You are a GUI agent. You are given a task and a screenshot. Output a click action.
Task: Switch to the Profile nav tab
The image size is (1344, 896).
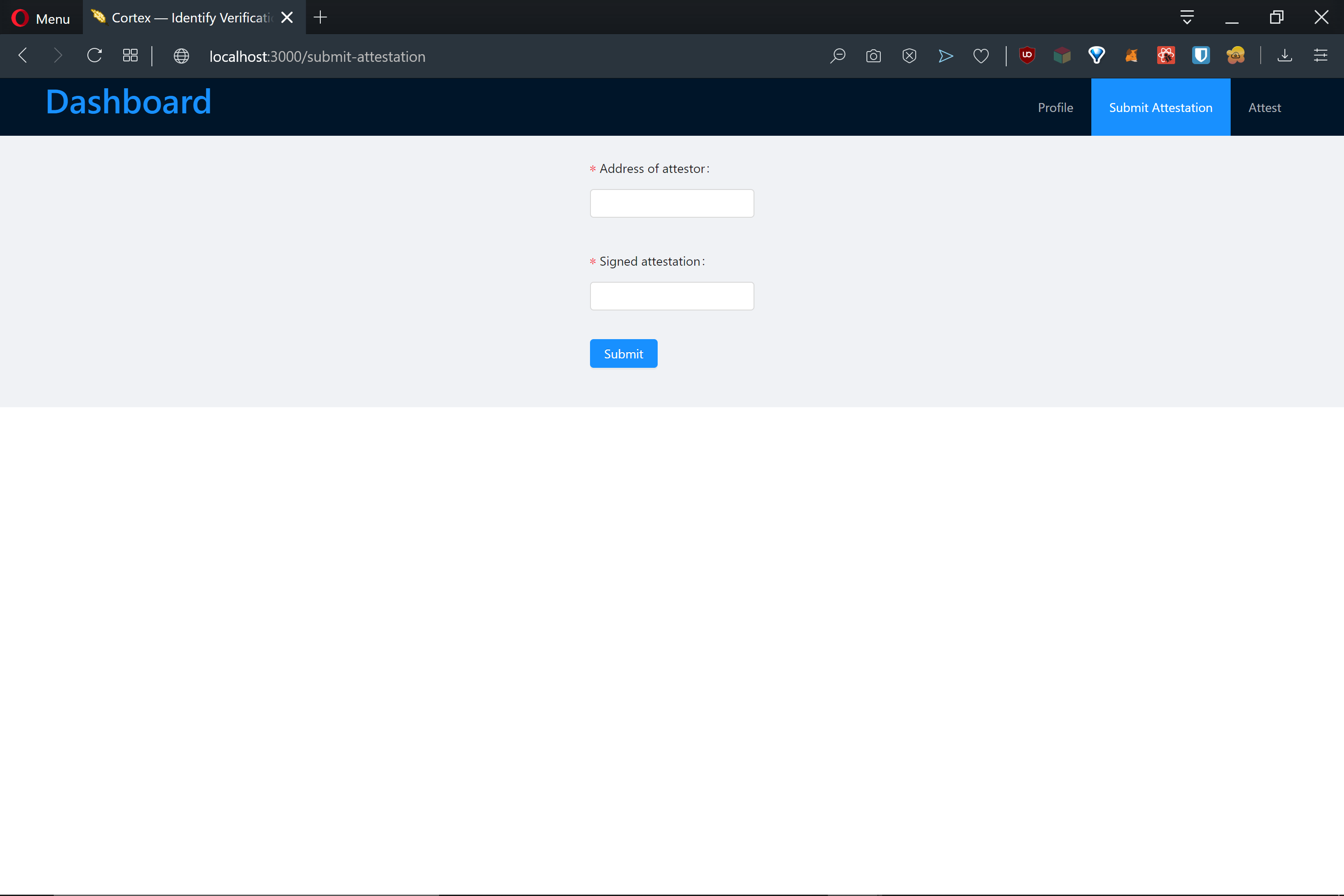point(1055,108)
